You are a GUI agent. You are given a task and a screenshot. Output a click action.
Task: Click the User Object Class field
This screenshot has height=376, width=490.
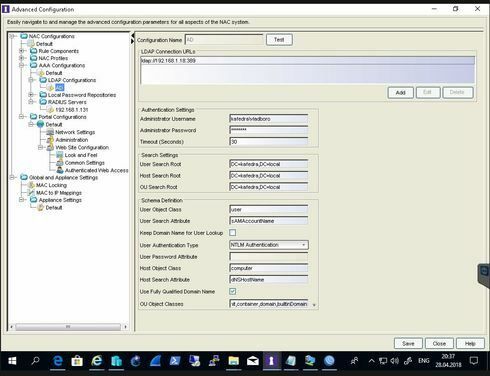point(269,209)
